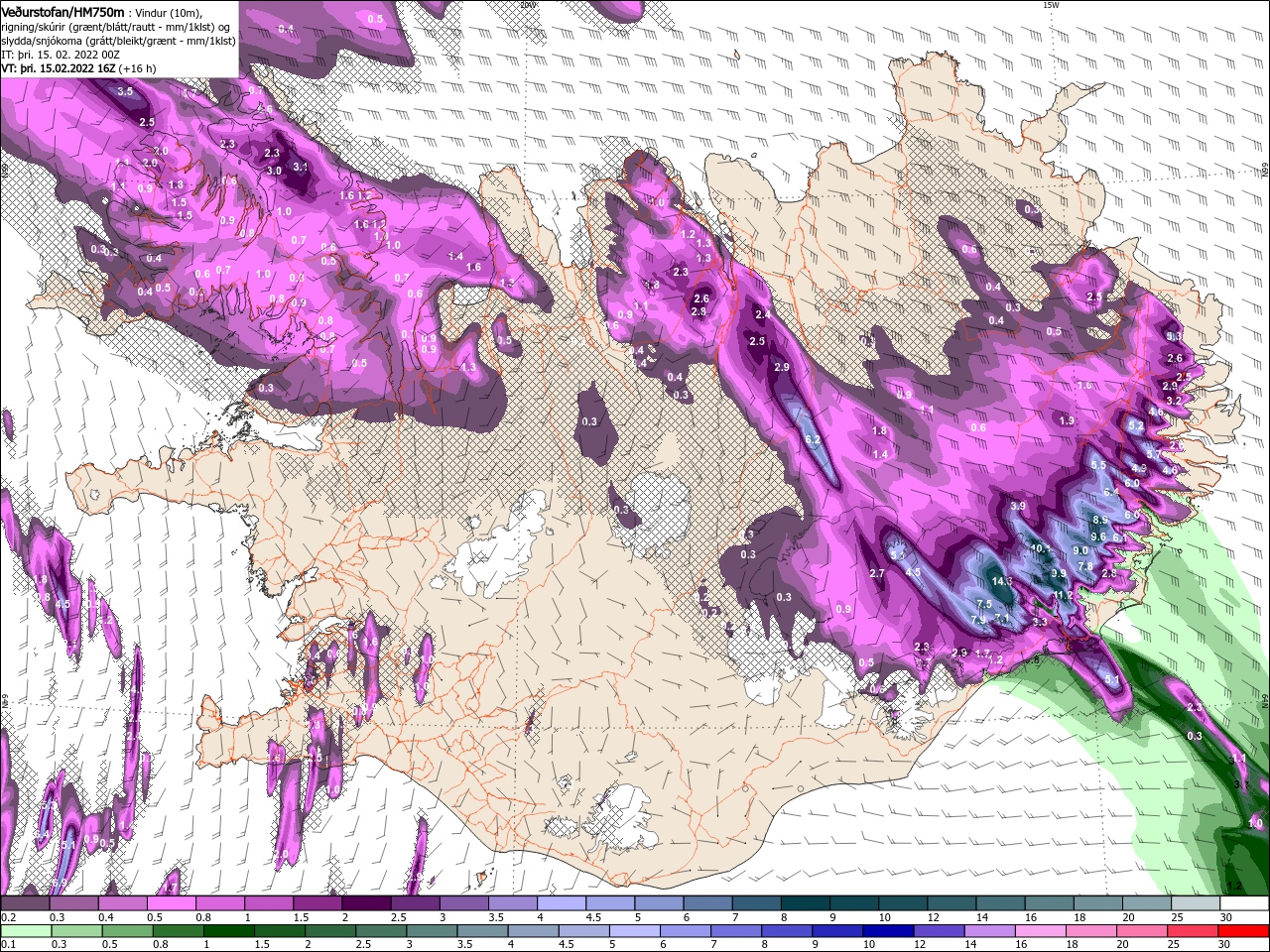
Task: Click the 0.4 label in the snow legend
Action: [107, 917]
